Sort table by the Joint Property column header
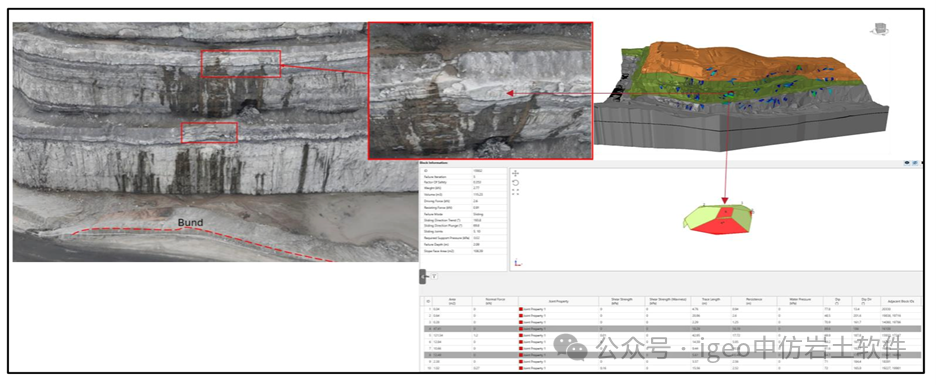 click(x=559, y=302)
